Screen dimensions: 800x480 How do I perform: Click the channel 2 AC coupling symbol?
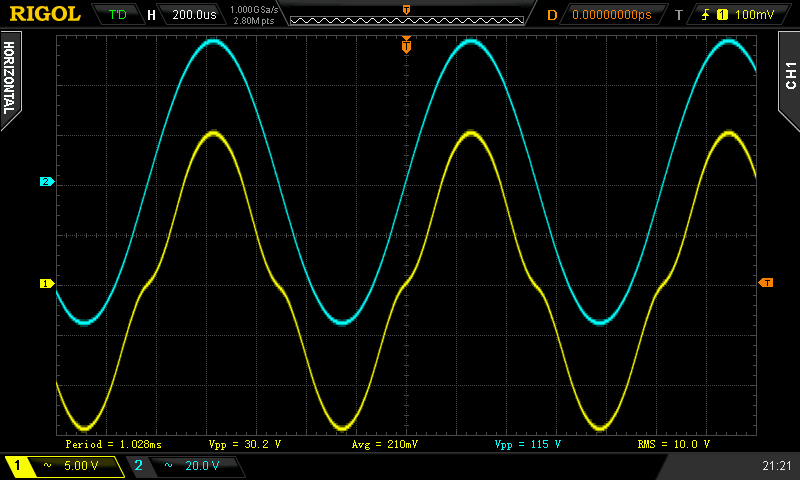click(168, 465)
